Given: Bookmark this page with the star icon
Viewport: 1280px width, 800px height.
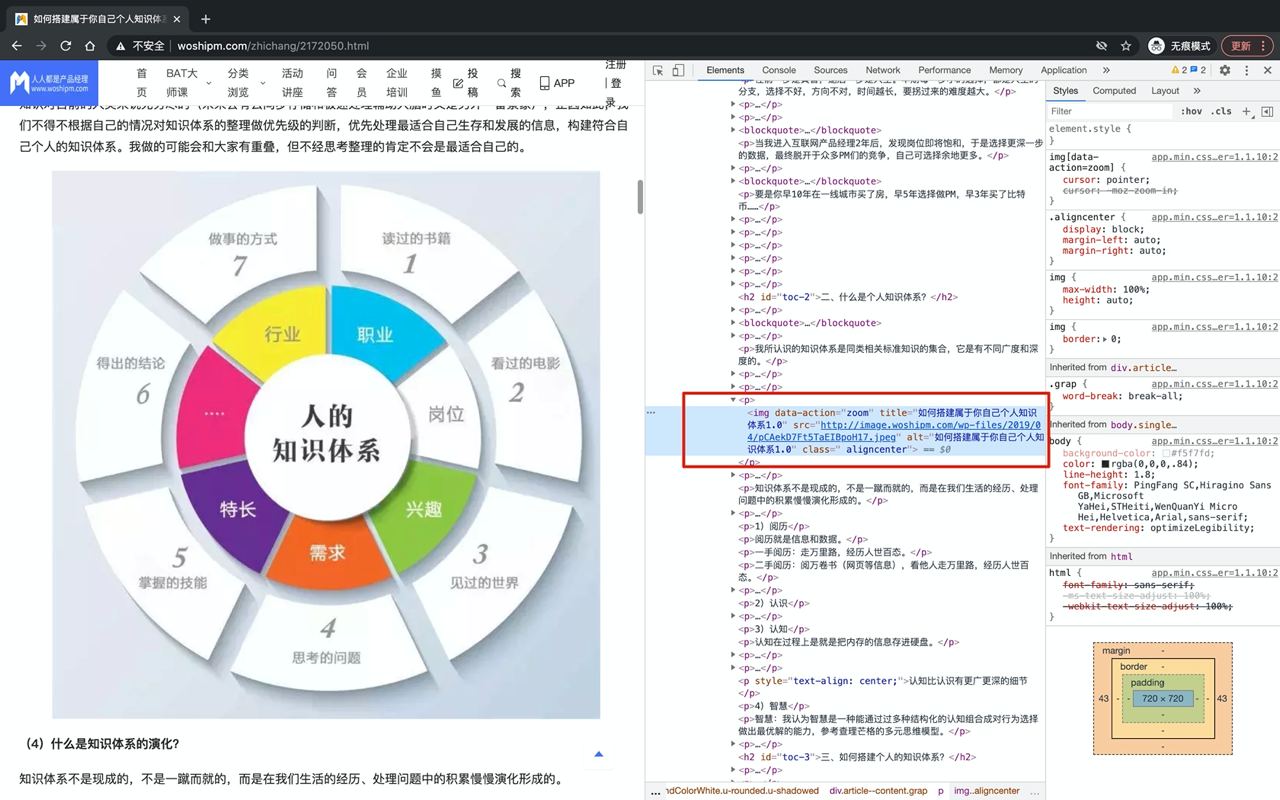Looking at the screenshot, I should click(1126, 46).
